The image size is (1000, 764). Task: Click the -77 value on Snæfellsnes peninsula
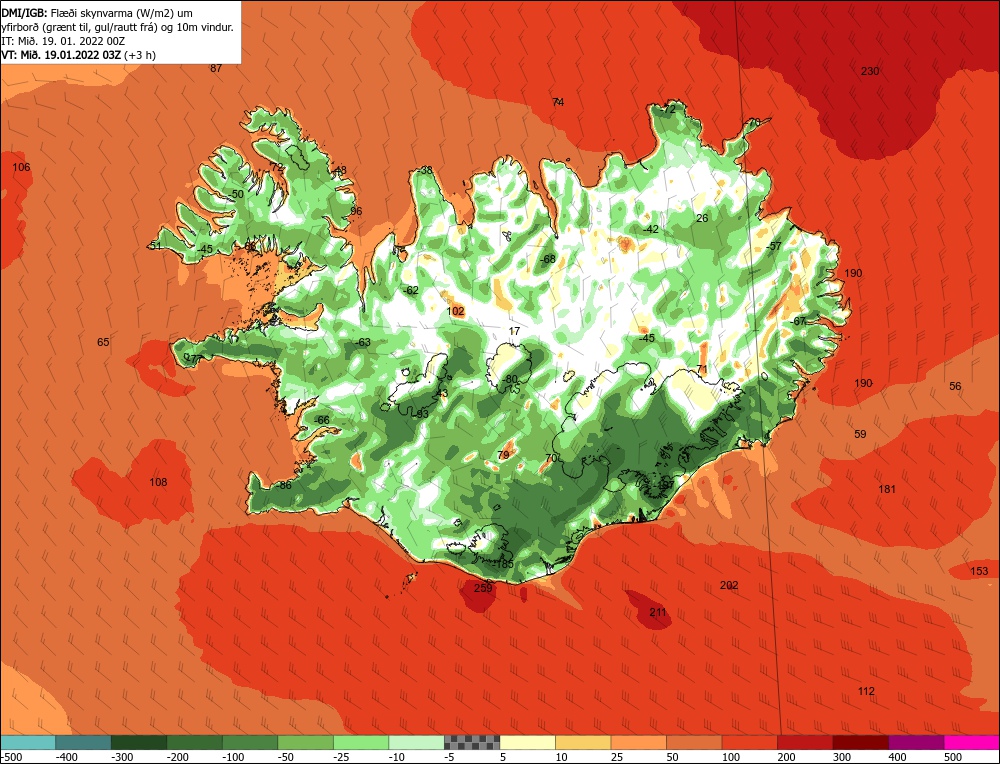[x=191, y=359]
